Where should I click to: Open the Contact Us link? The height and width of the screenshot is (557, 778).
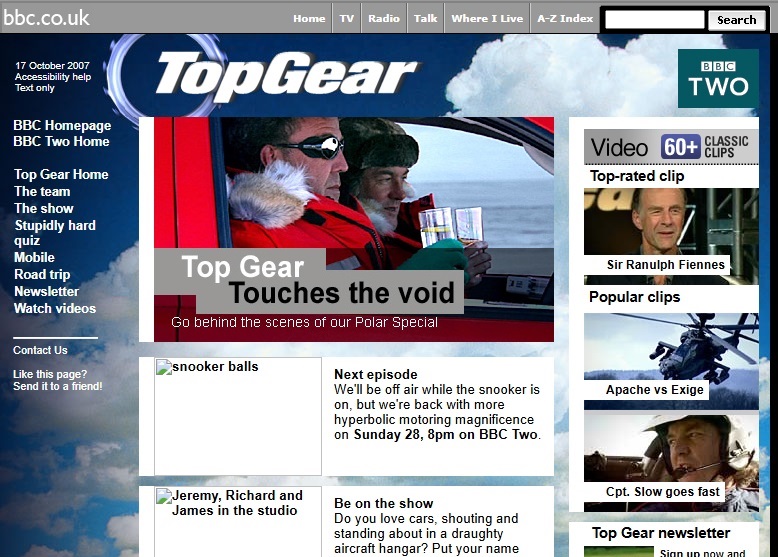(40, 350)
